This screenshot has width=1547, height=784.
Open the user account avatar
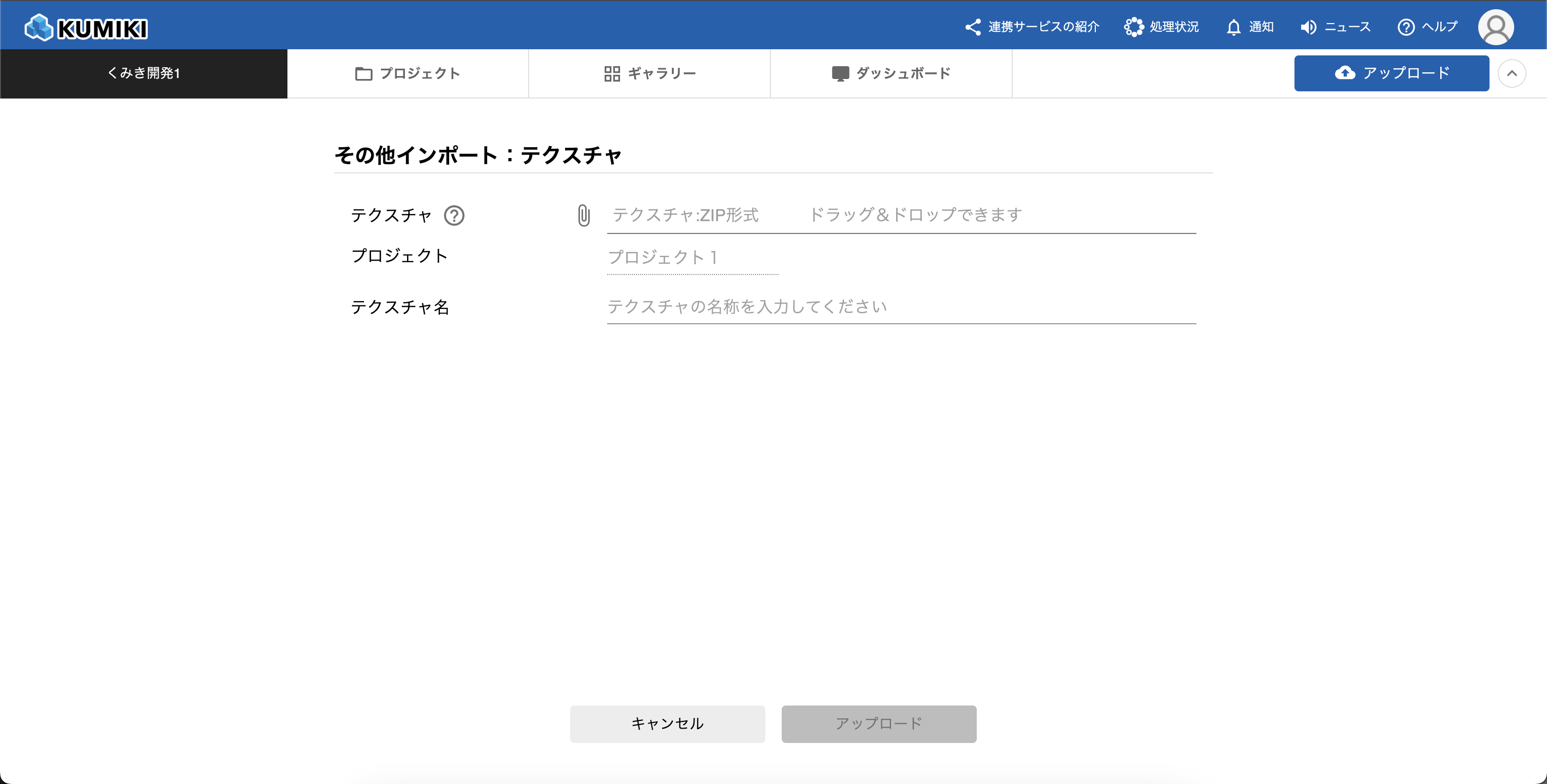coord(1495,27)
